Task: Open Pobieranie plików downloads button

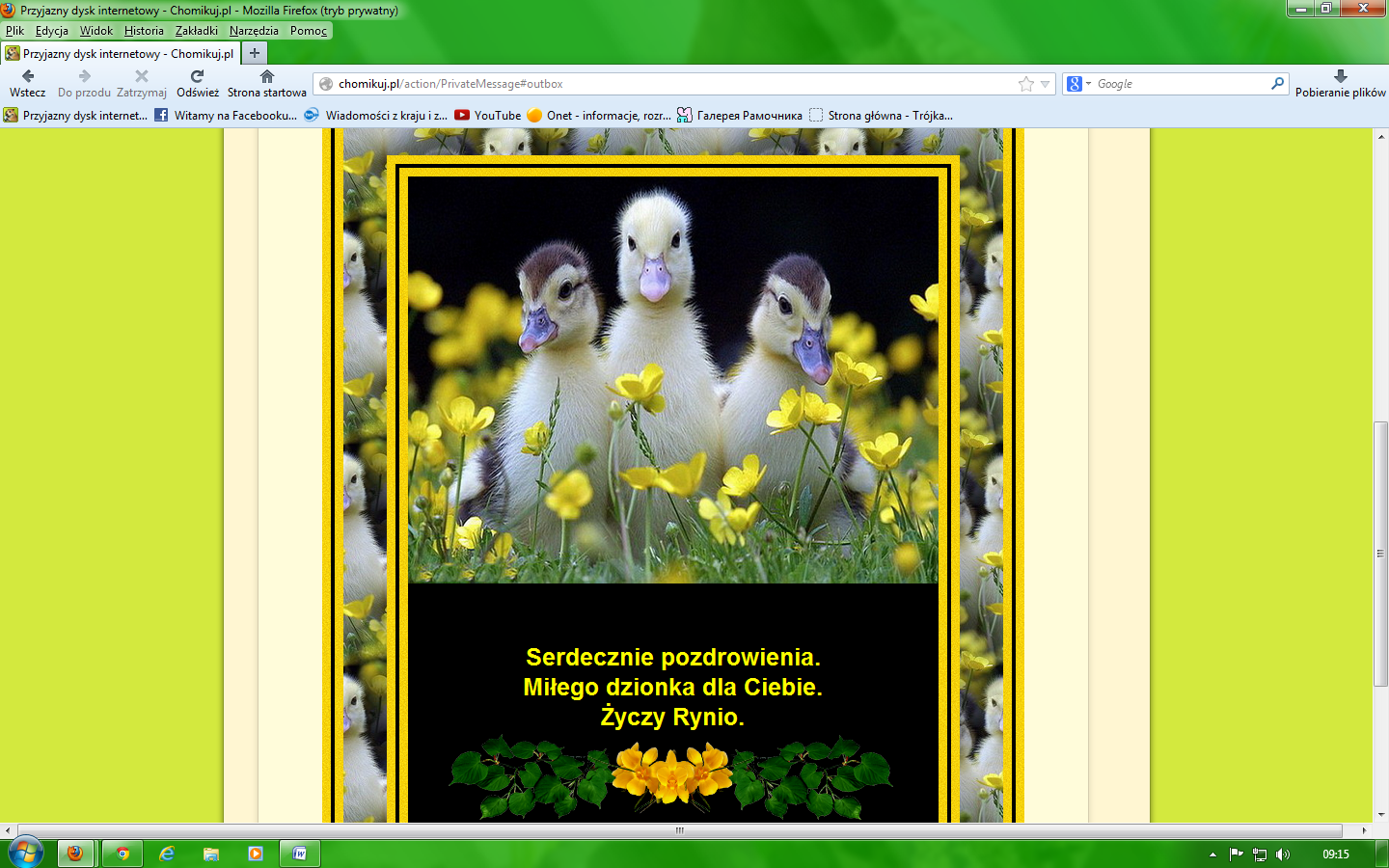Action: coord(1340,83)
